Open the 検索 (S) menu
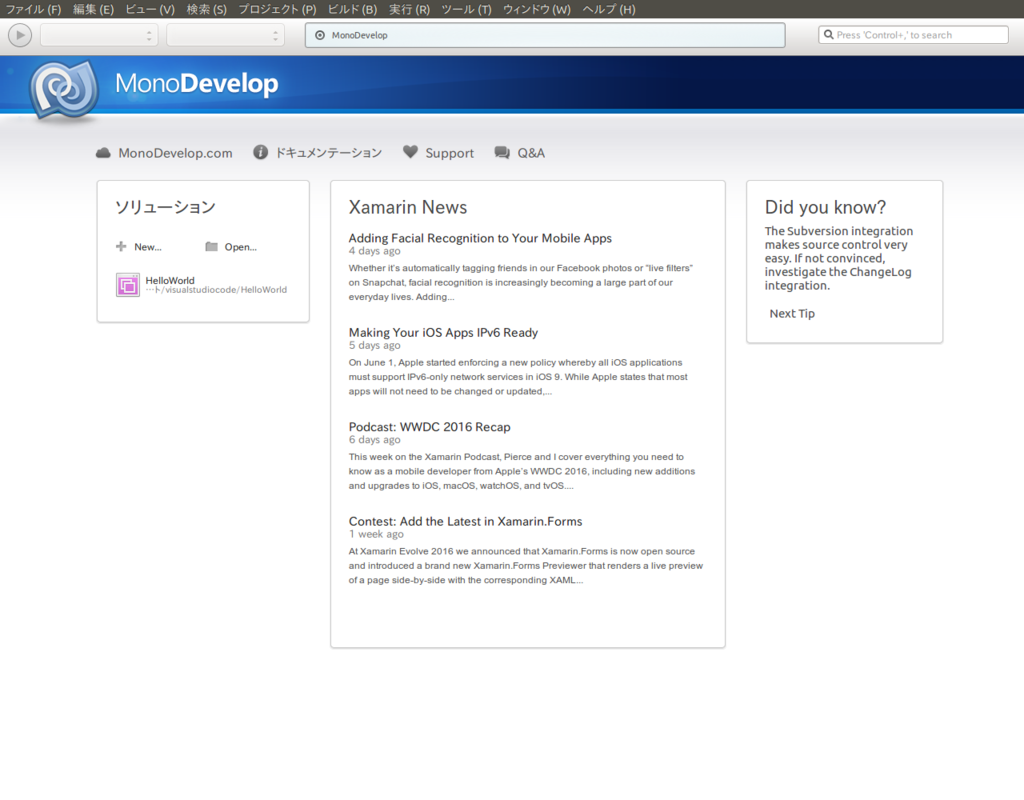Screen dimensions: 1024x800 (206, 9)
